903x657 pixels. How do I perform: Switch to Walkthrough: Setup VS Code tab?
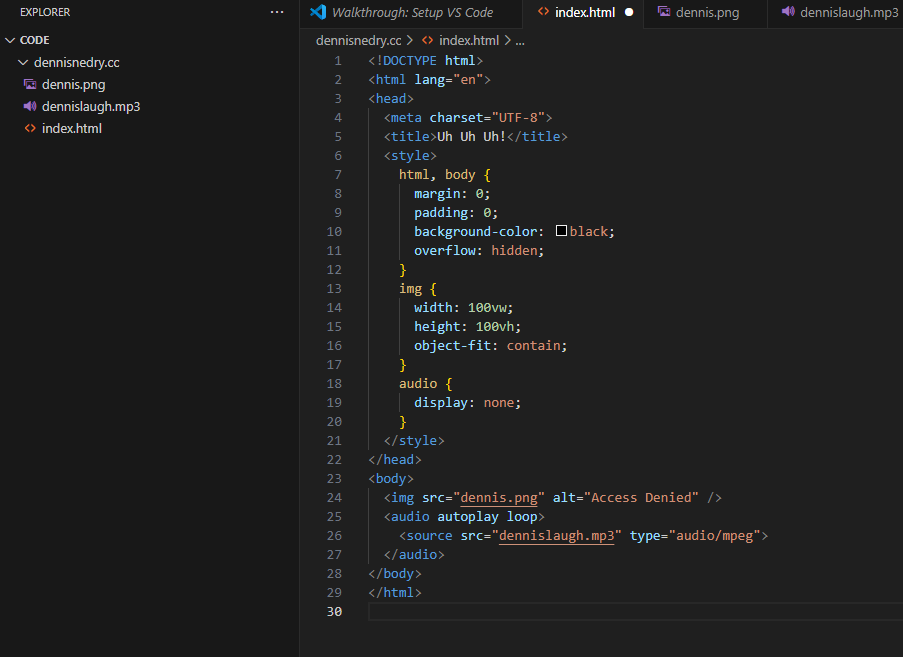(412, 12)
